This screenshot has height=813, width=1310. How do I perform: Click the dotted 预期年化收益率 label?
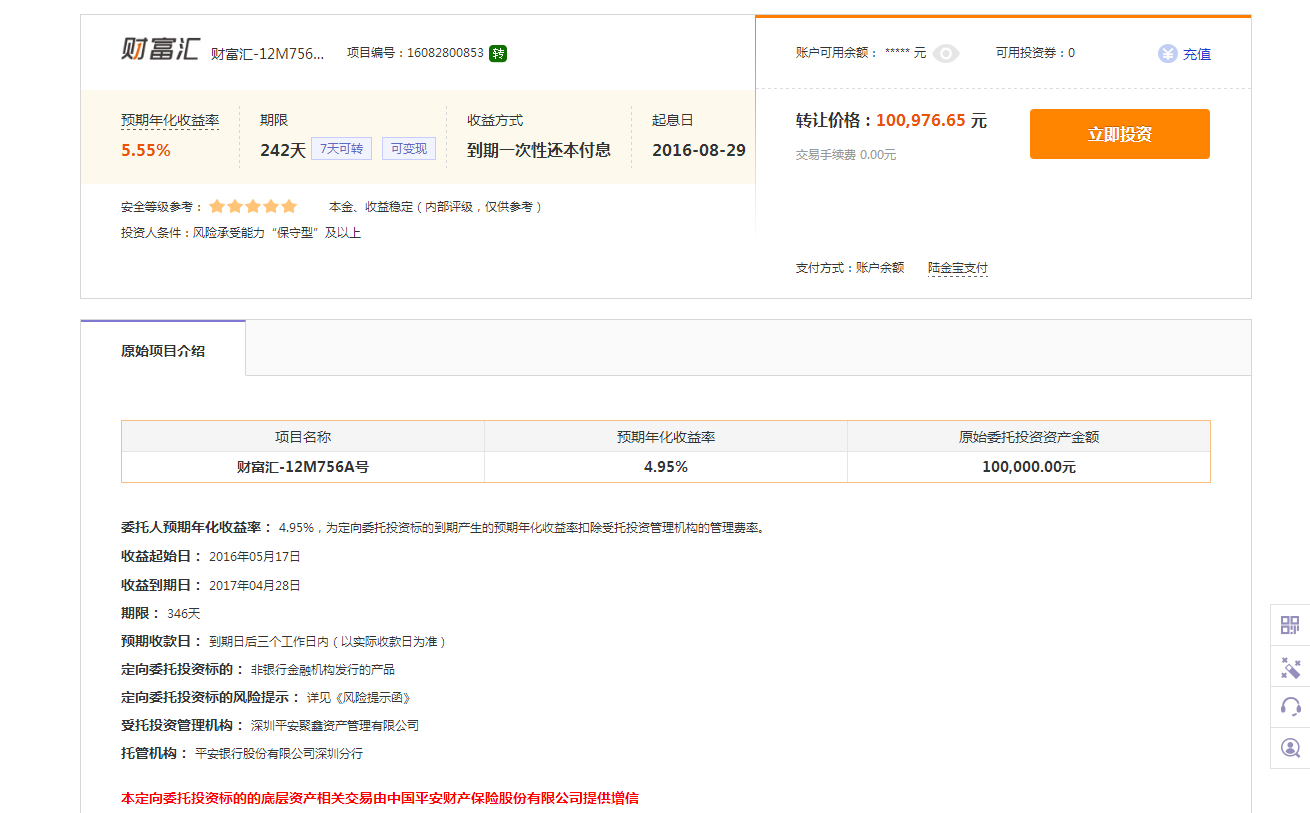170,121
